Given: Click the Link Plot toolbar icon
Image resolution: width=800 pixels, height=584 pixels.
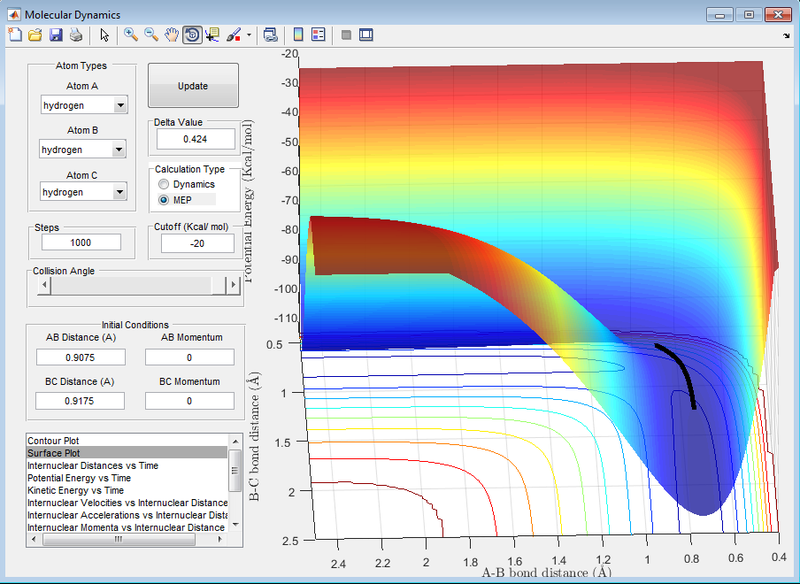Looking at the screenshot, I should point(270,35).
